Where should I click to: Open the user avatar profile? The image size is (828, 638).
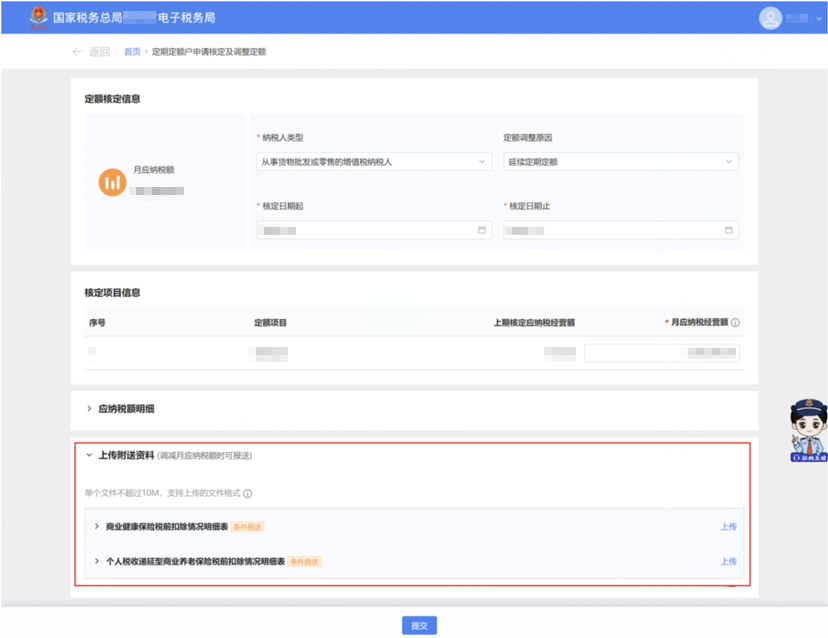(x=769, y=18)
